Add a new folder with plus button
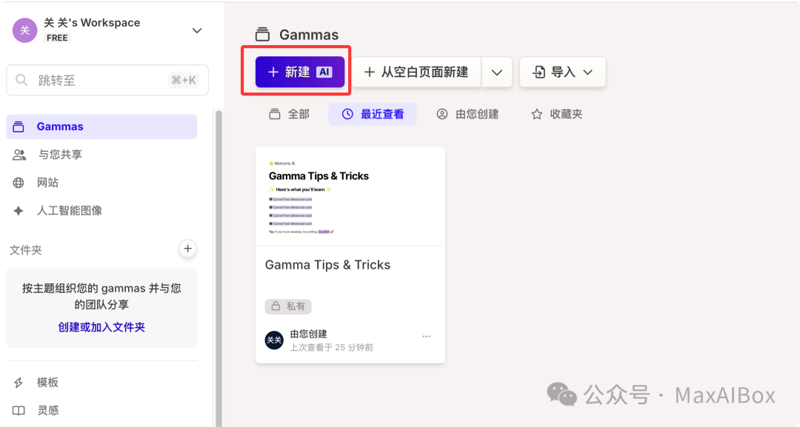Screen dimensions: 800x427 [188, 249]
